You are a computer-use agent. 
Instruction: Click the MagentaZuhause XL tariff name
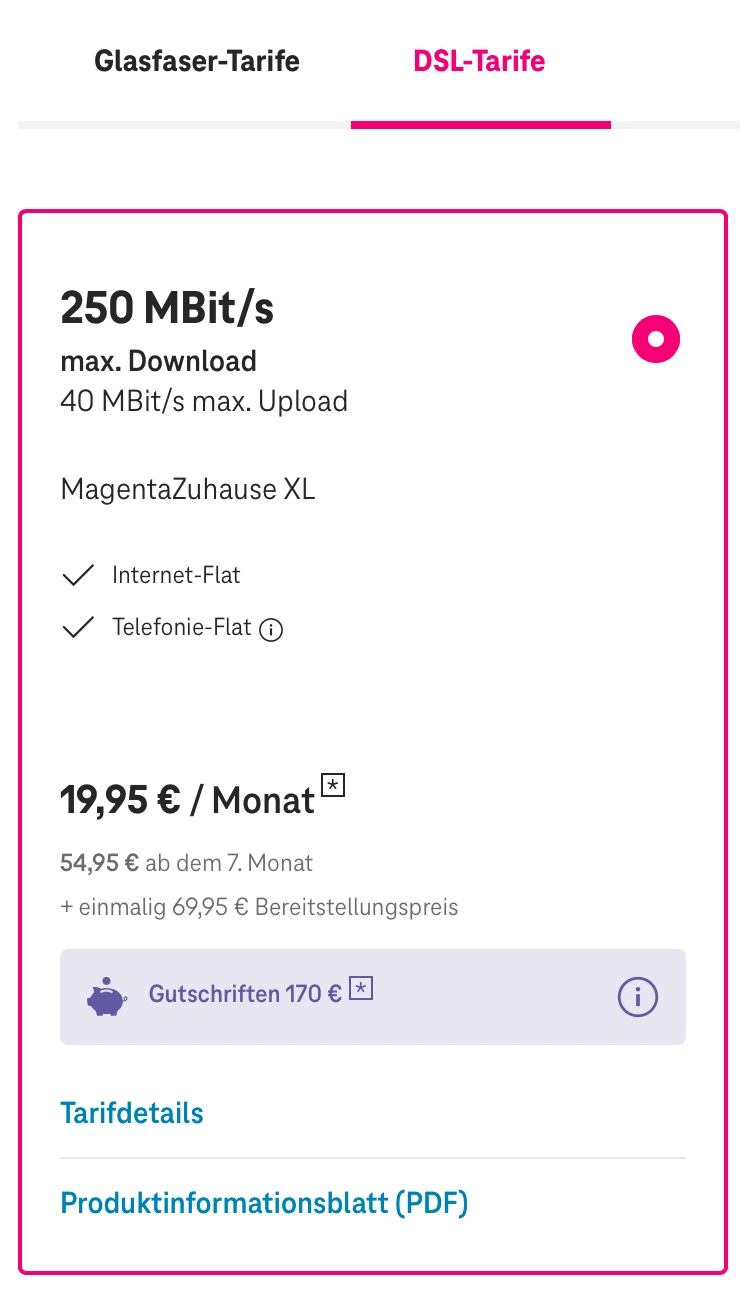(x=188, y=489)
